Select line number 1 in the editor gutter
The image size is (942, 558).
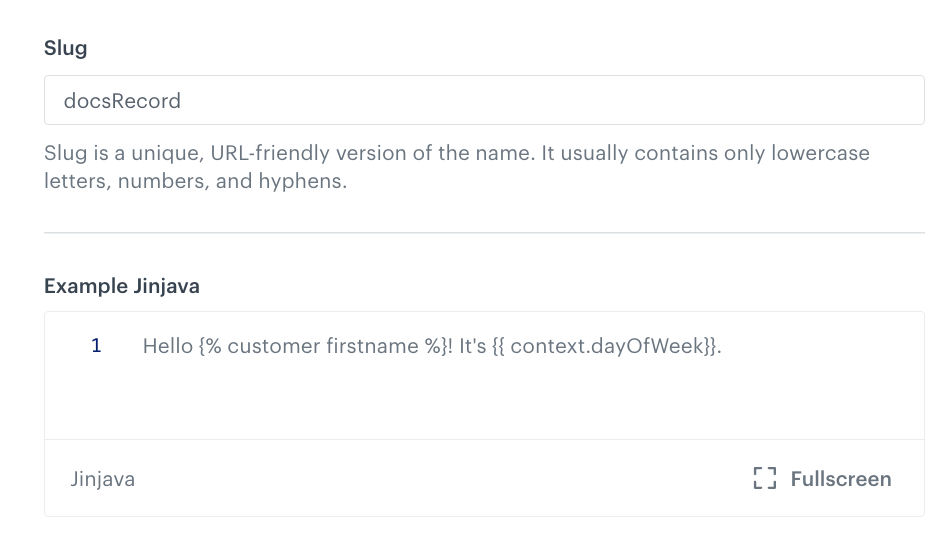point(96,347)
